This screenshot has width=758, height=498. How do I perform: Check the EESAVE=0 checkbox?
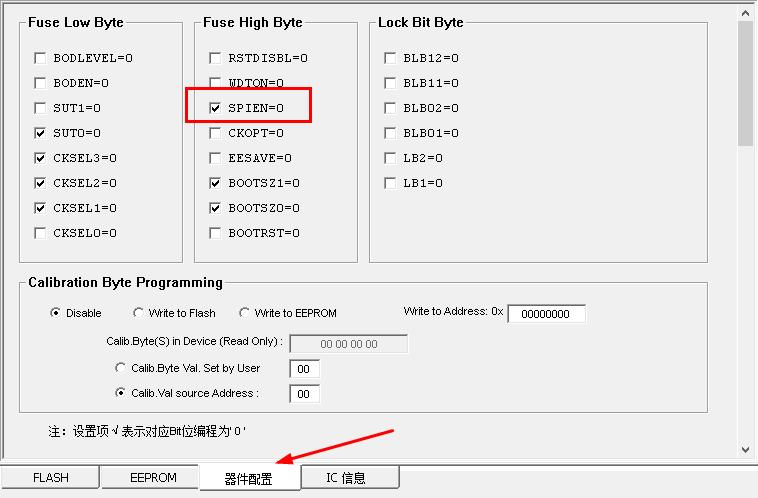pyautogui.click(x=216, y=158)
